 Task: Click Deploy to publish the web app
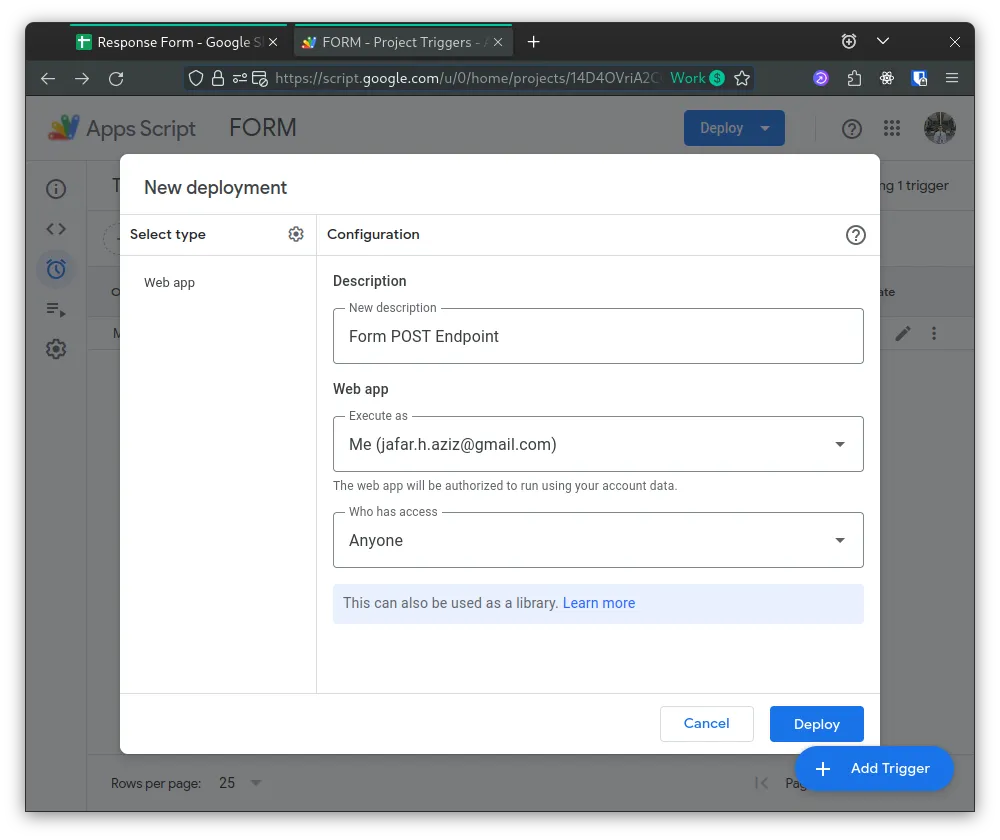pyautogui.click(x=816, y=723)
